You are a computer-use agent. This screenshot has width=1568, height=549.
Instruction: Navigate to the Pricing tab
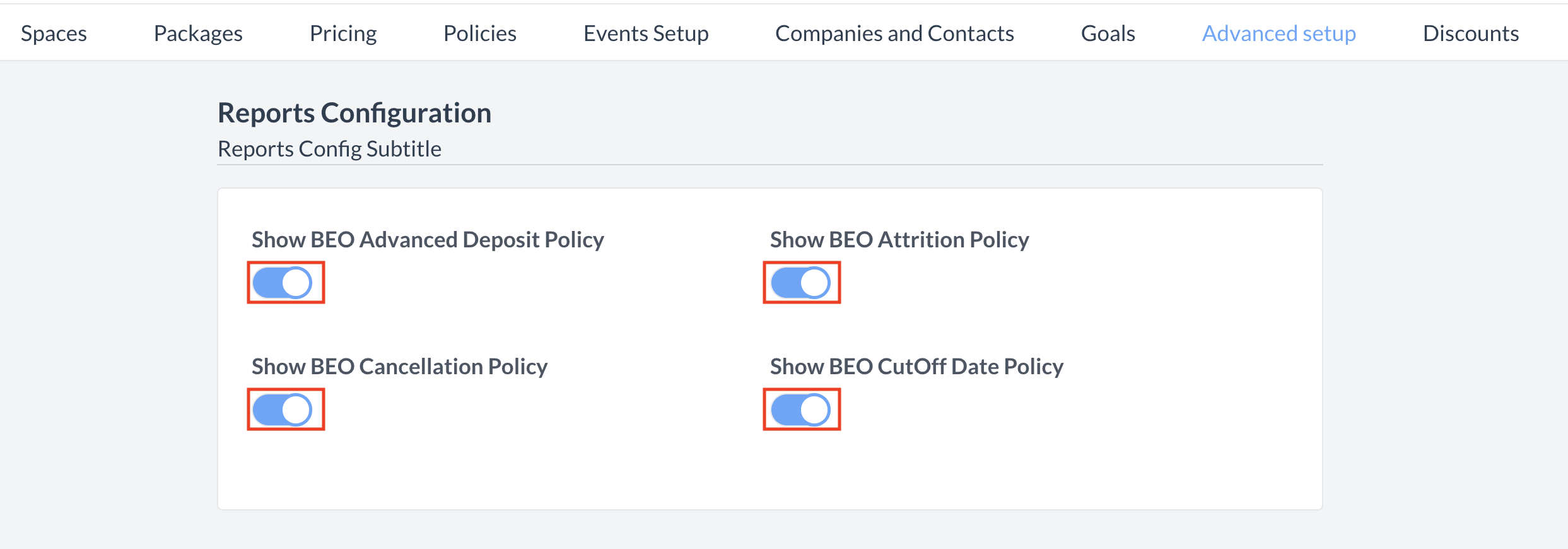click(x=342, y=33)
